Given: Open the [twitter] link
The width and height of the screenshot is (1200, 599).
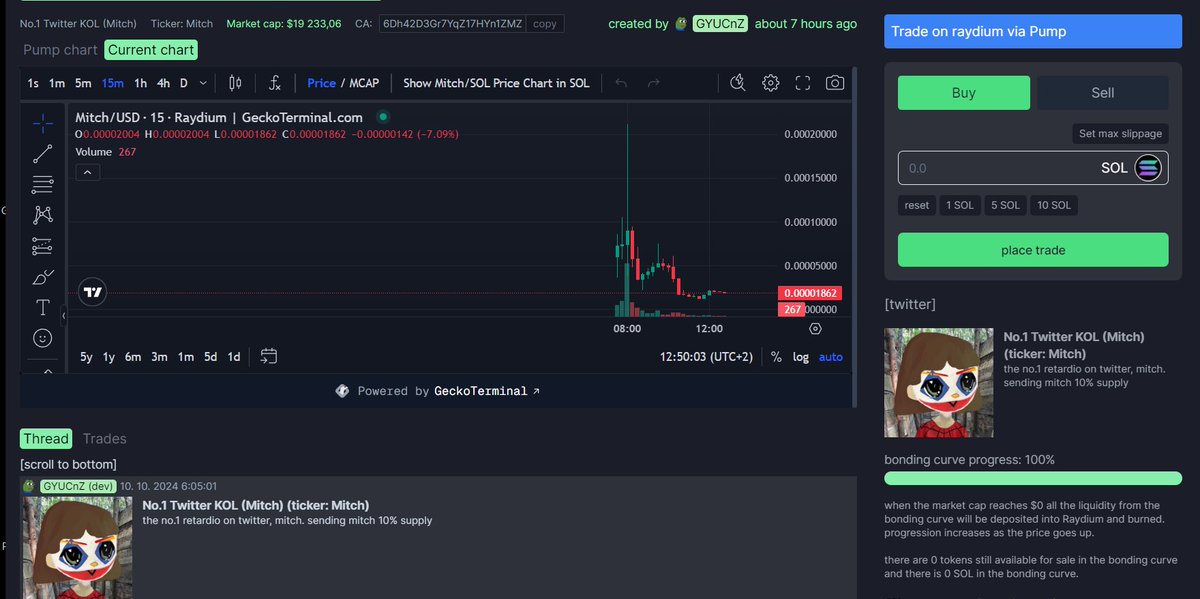Looking at the screenshot, I should [x=910, y=303].
